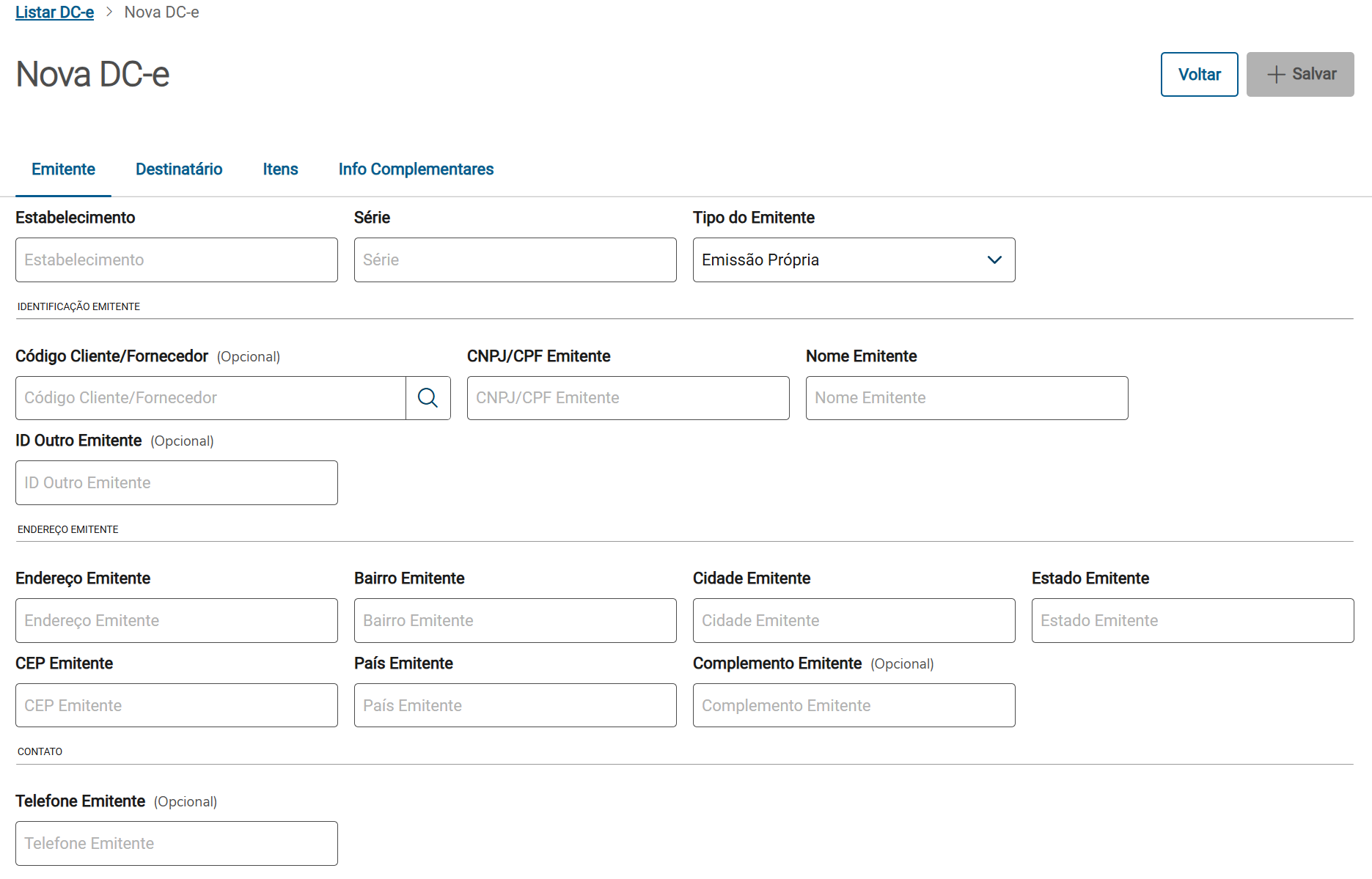Screen dimensions: 1372x879
Task: Switch to the Destinatário tab
Action: pyautogui.click(x=179, y=169)
